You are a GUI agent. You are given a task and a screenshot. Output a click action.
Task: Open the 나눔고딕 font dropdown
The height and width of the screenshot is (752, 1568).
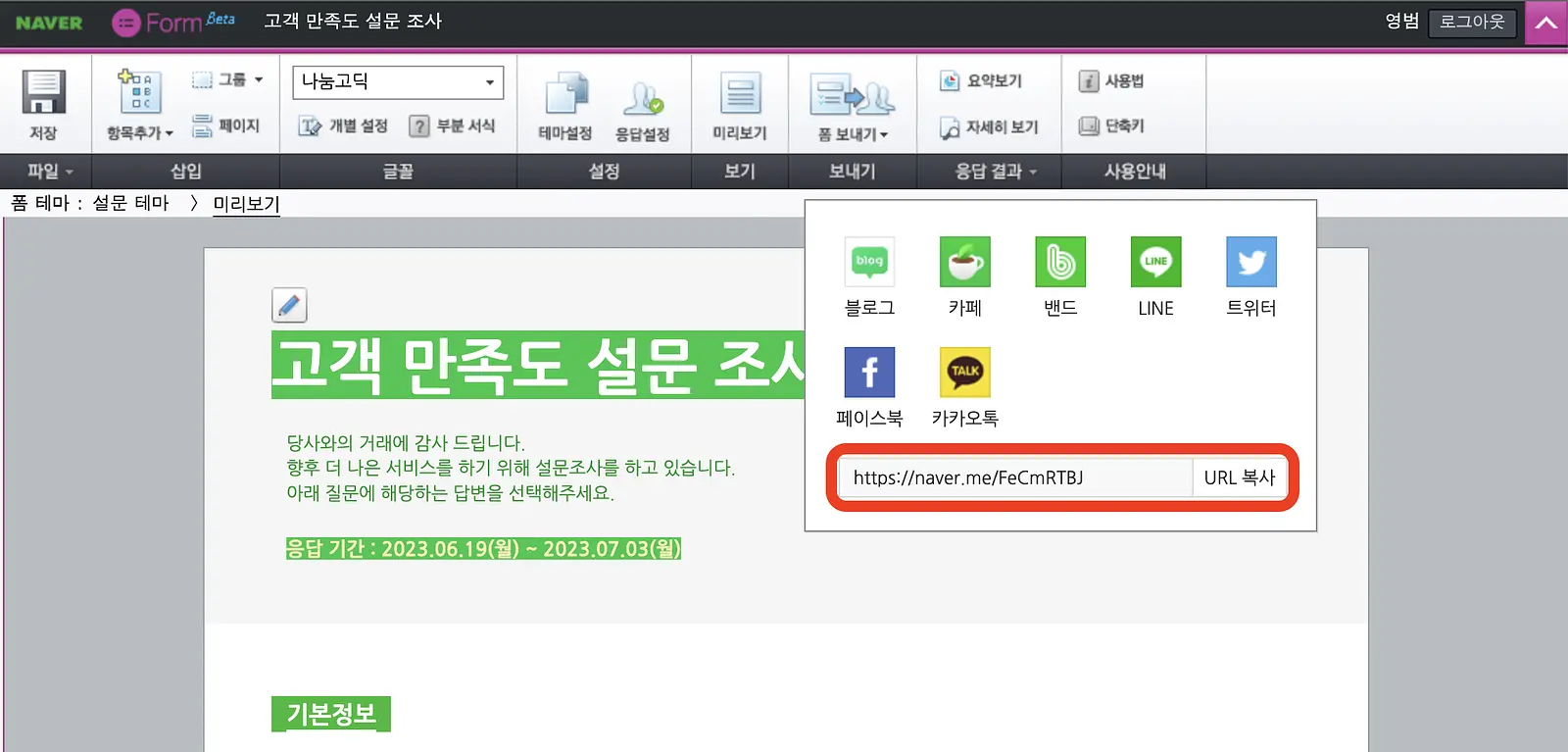click(x=398, y=82)
